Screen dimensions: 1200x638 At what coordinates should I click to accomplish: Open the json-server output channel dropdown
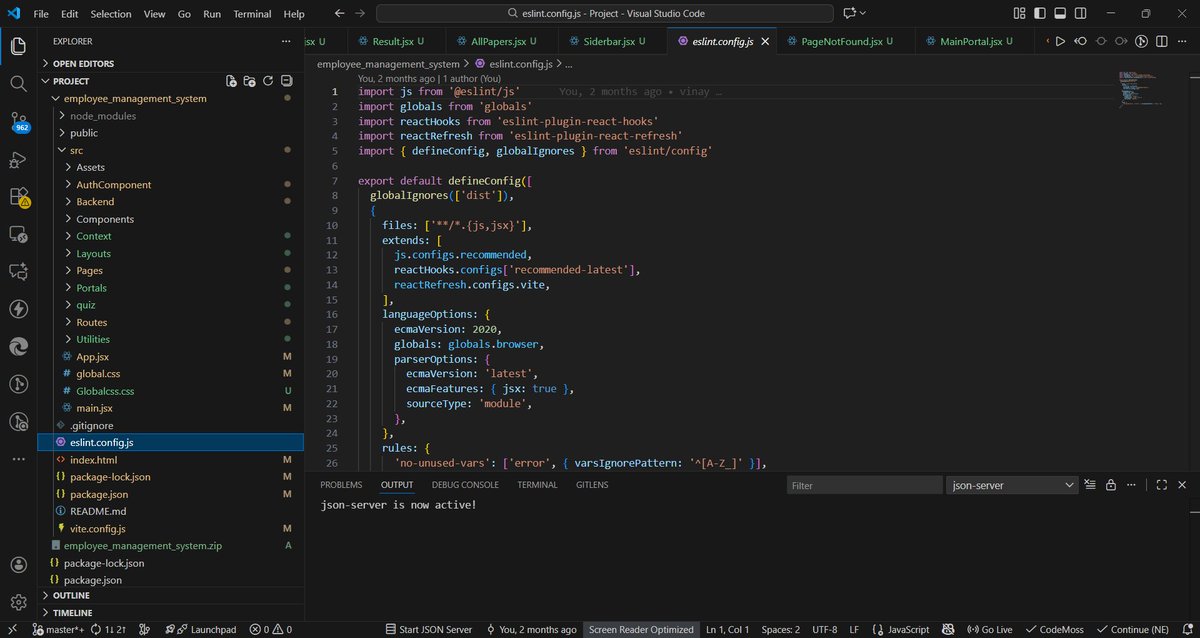[1010, 484]
